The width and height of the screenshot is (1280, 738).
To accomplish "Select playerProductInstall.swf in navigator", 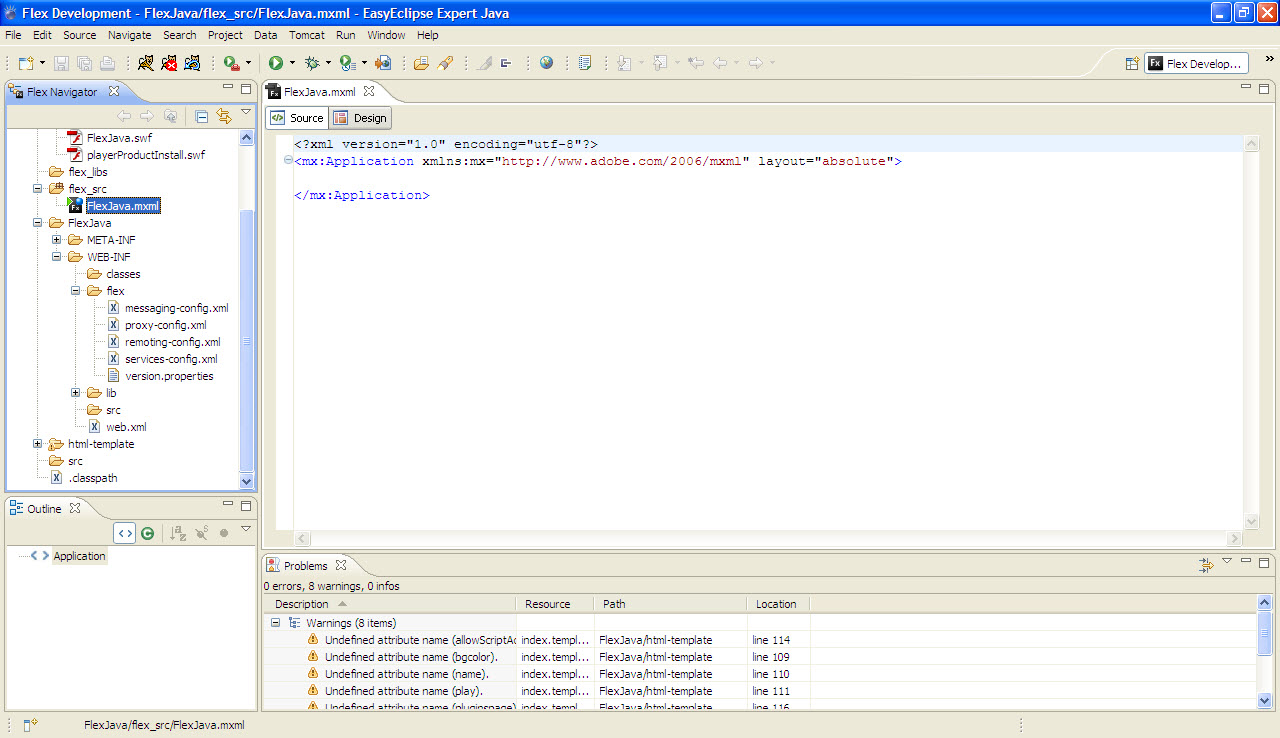I will coord(145,155).
